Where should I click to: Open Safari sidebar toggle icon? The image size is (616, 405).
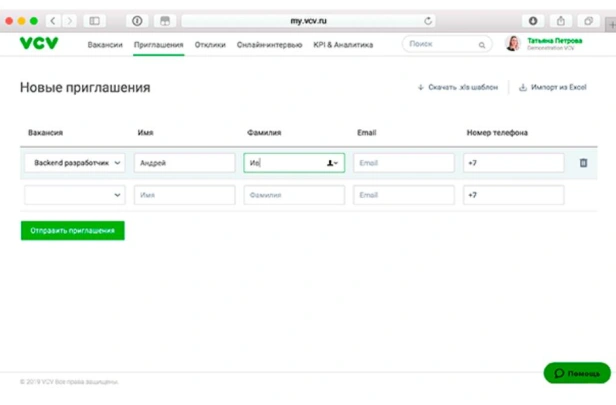95,21
